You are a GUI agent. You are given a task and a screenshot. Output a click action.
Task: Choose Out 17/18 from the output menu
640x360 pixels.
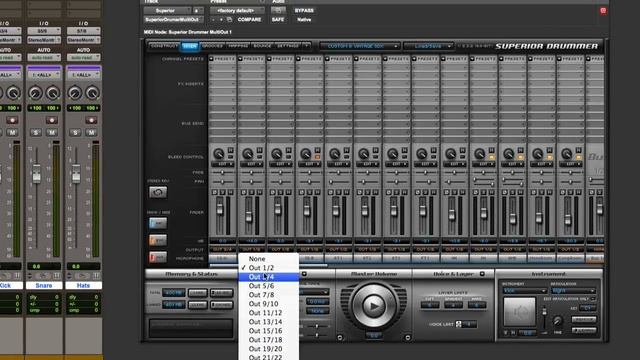[x=269, y=340]
